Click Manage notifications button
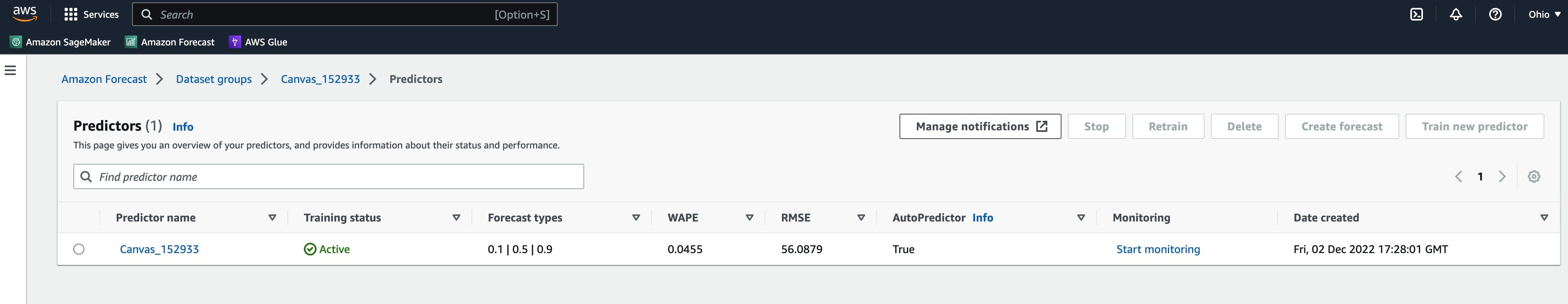 [x=980, y=126]
